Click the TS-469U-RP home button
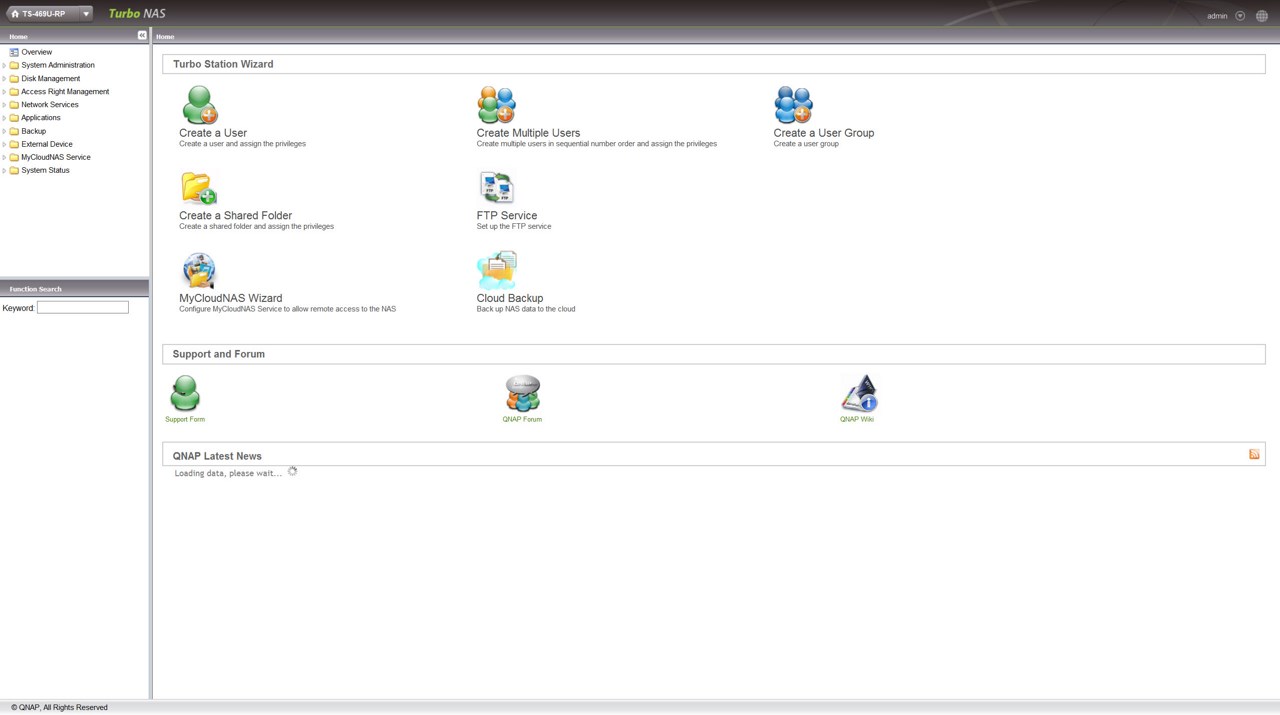This screenshot has width=1280, height=715. (38, 14)
